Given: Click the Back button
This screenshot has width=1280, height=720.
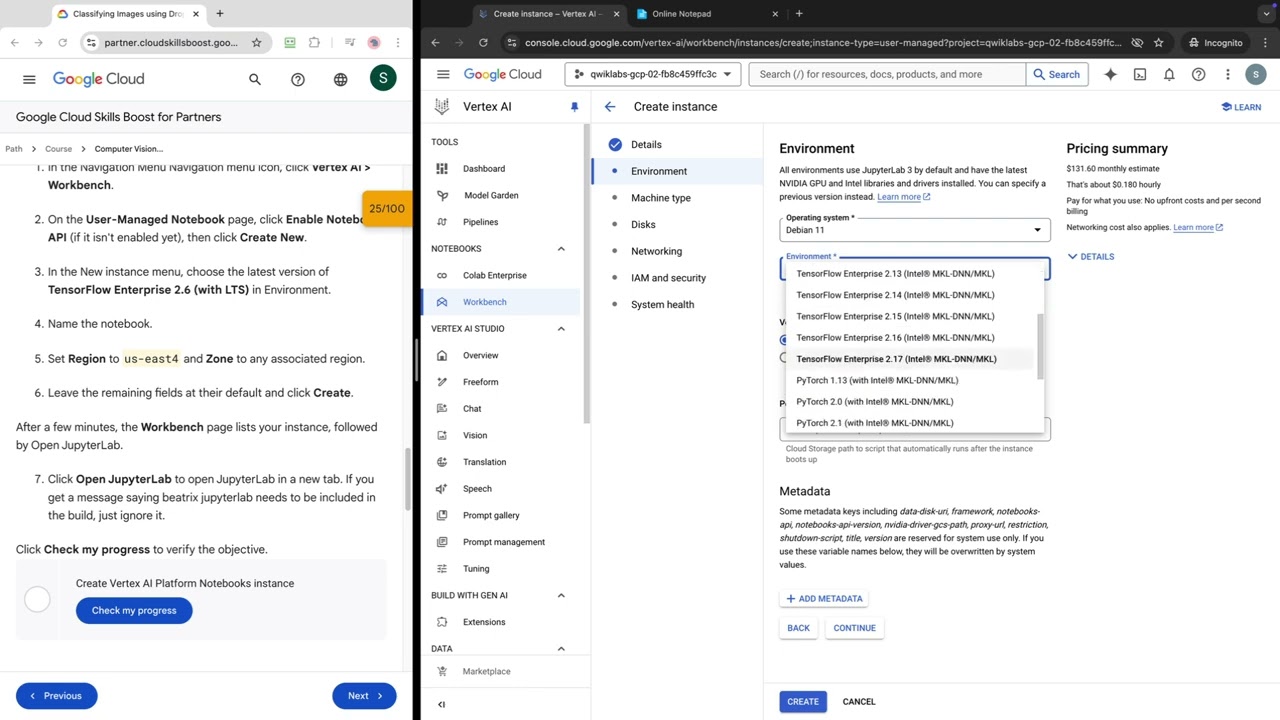Looking at the screenshot, I should pyautogui.click(x=798, y=628).
